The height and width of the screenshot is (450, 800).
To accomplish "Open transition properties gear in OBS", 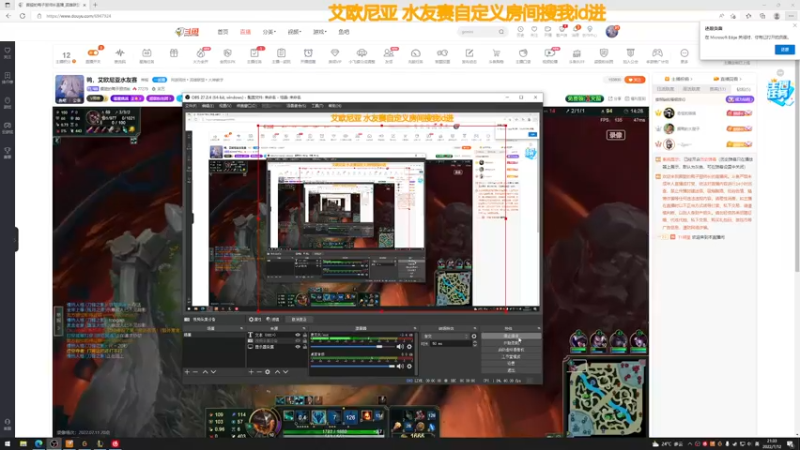I will (474, 337).
